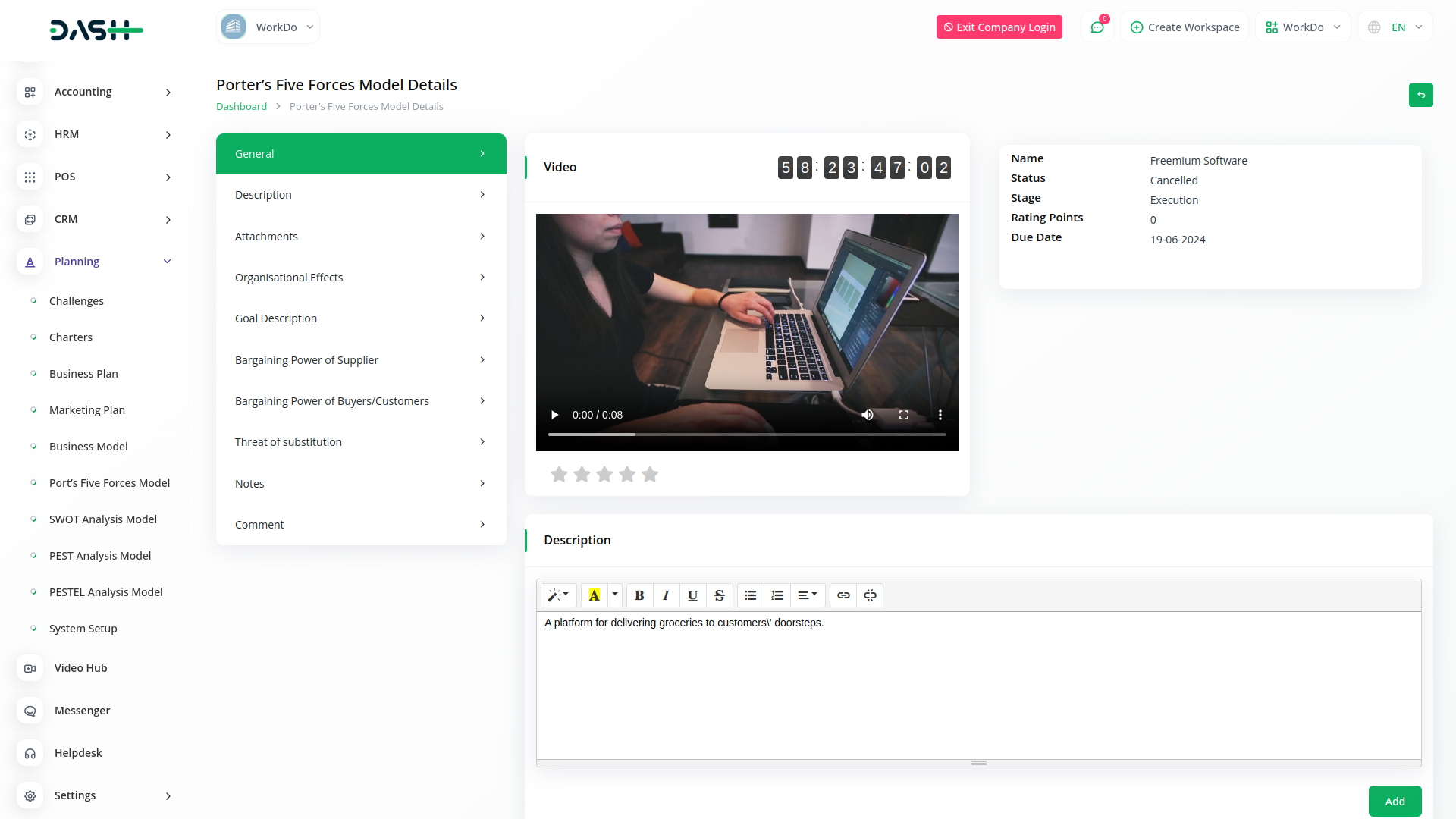Insert an unordered bullet list

tap(750, 595)
